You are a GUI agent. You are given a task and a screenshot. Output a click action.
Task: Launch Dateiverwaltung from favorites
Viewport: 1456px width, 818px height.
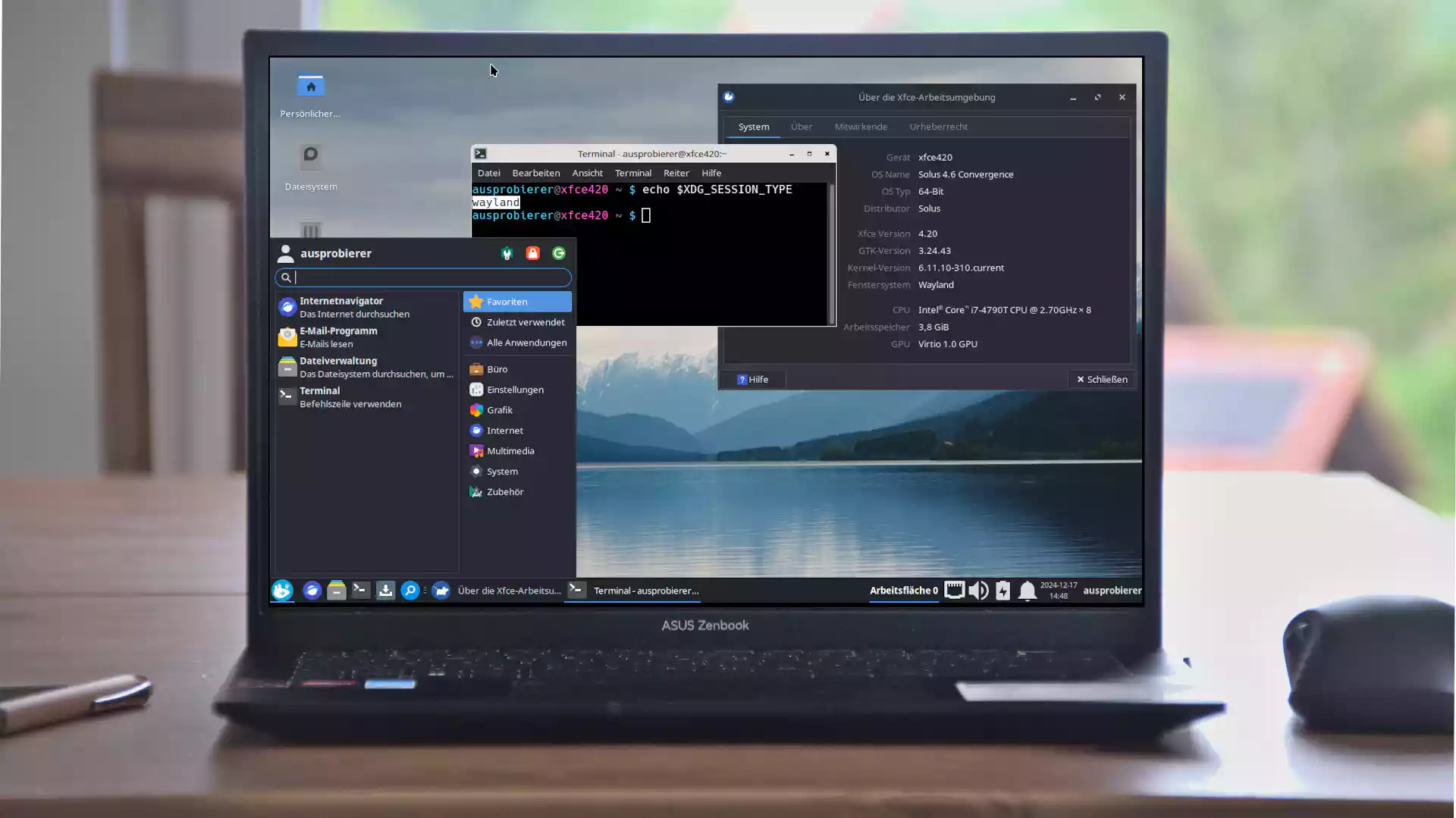(366, 367)
